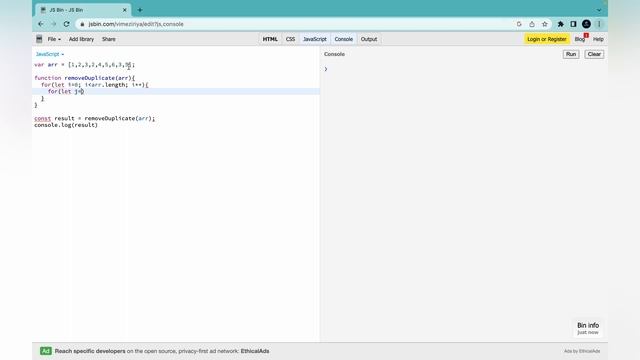This screenshot has height=360, width=640.
Task: Click the address bar URL
Action: point(136,24)
